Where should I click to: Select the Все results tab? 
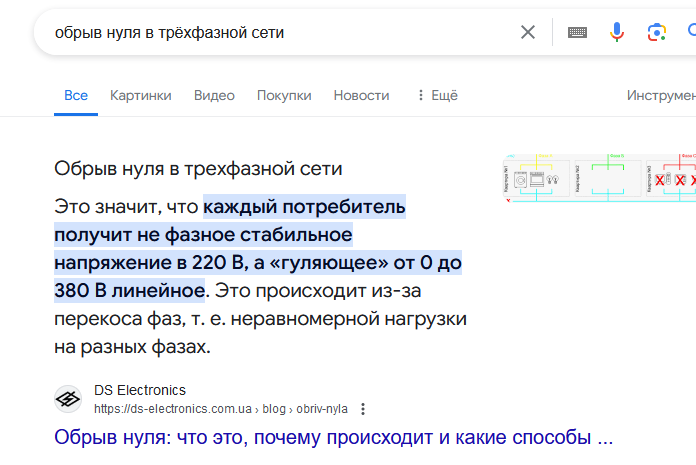click(x=76, y=95)
